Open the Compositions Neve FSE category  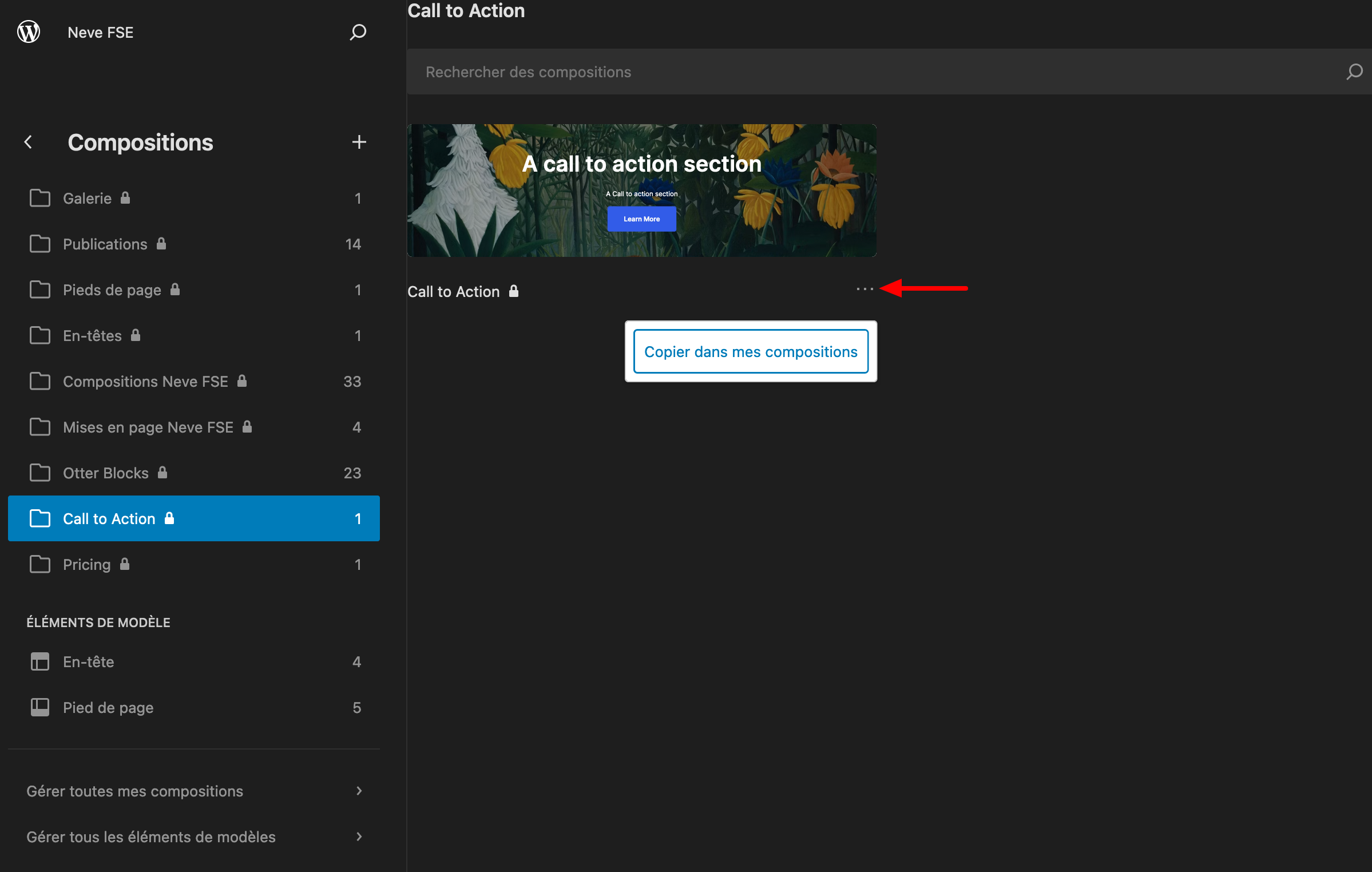145,381
